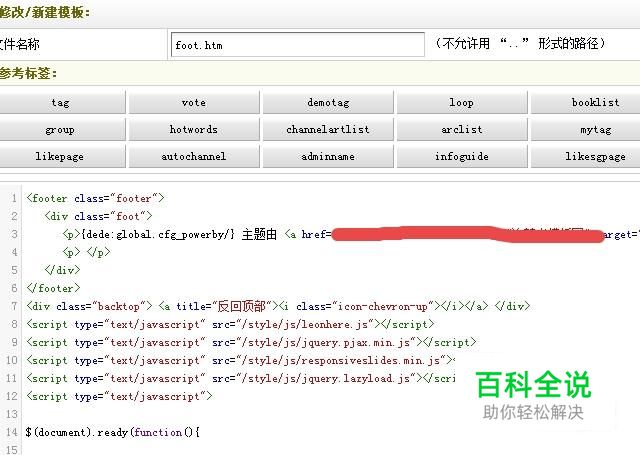Click the jquery.pjax.min.js script line

(x=251, y=342)
